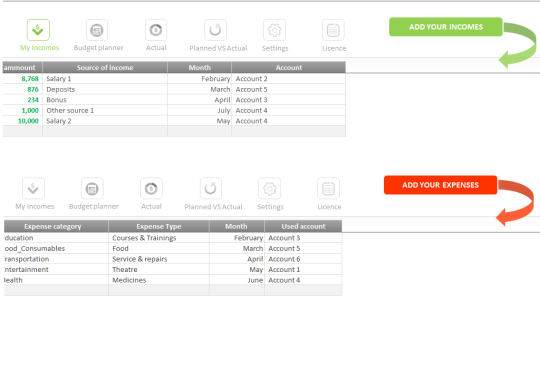Select the June month cell

(237, 280)
